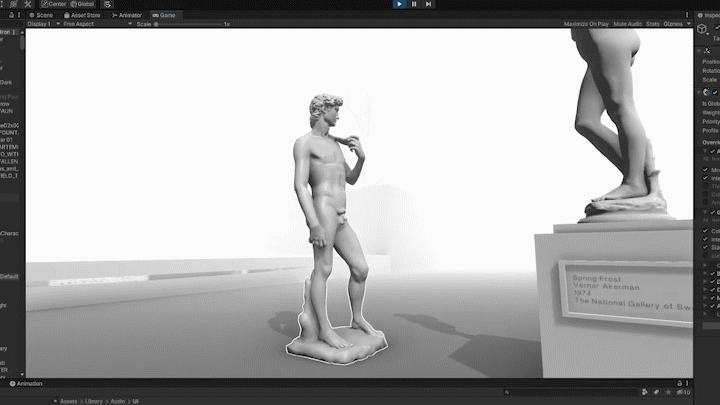
Task: Open the Gizmos dropdown arrow
Action: pyautogui.click(x=688, y=24)
